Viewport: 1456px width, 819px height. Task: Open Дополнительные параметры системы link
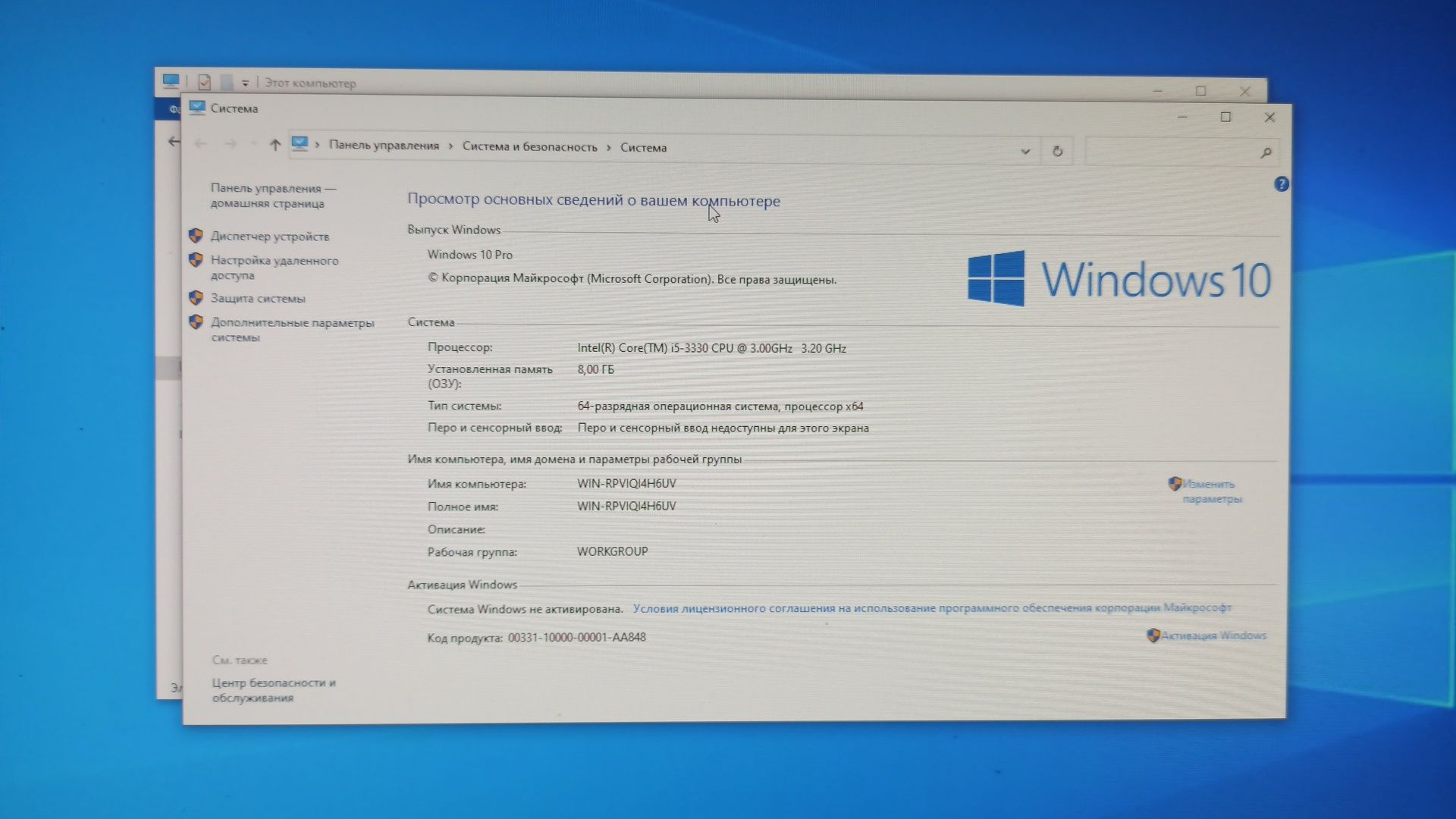pyautogui.click(x=292, y=330)
